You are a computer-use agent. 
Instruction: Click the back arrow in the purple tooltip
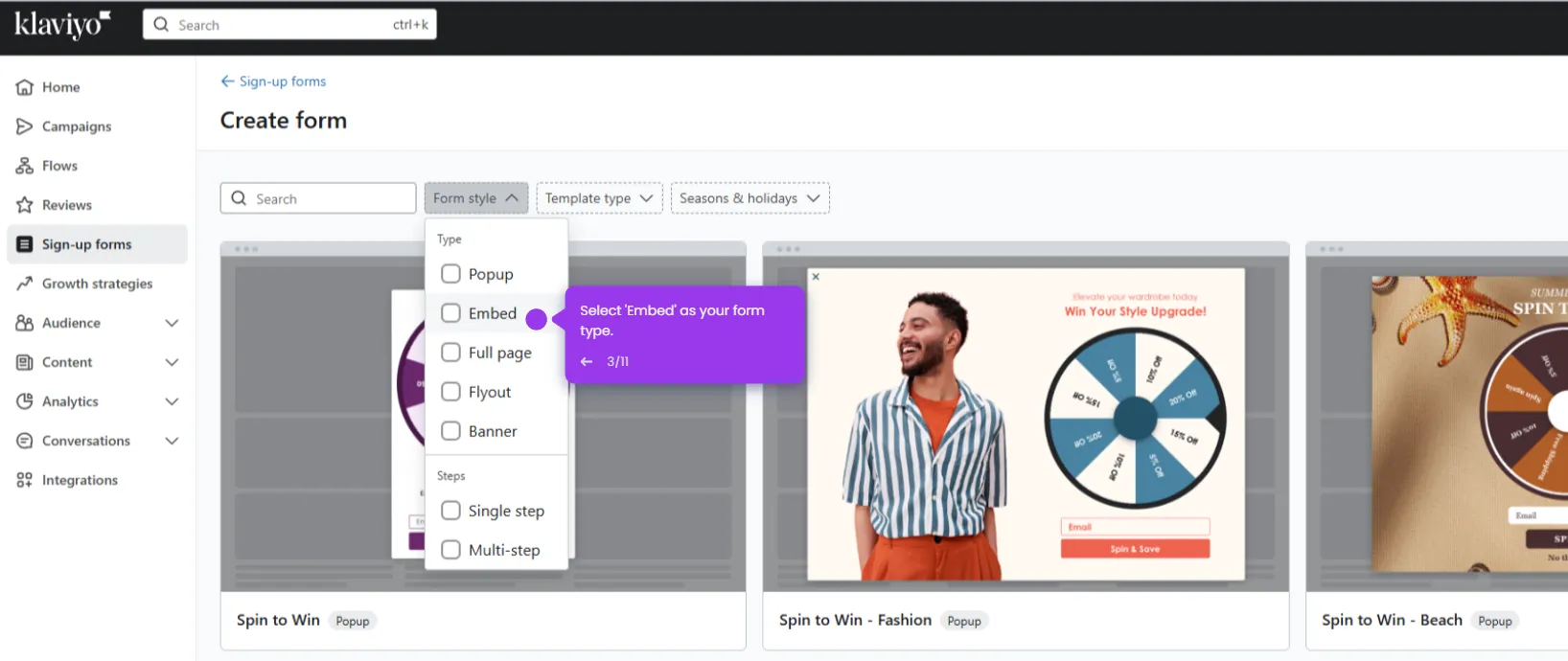pos(587,361)
